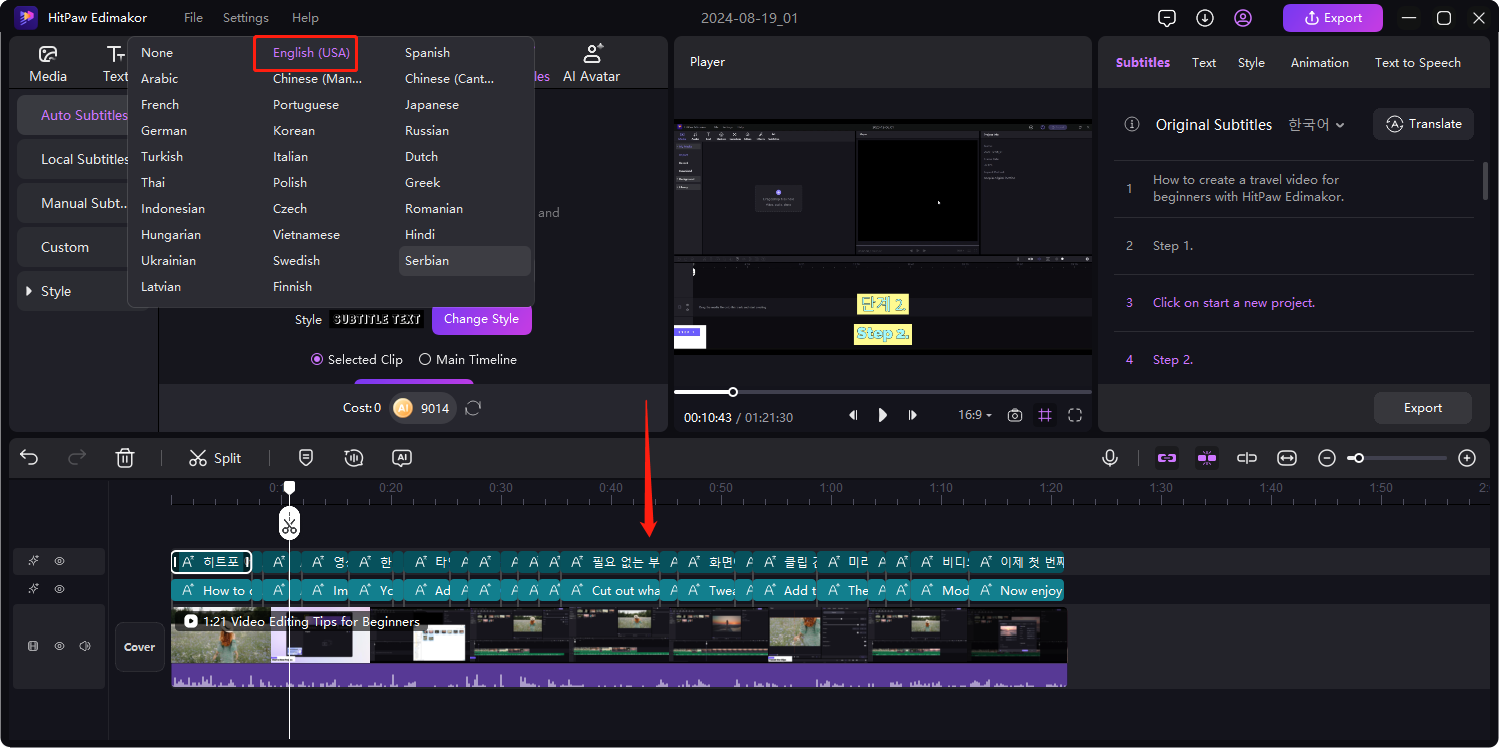Open the speech-to-text waveform tool icon
The width and height of the screenshot is (1499, 748).
click(353, 457)
